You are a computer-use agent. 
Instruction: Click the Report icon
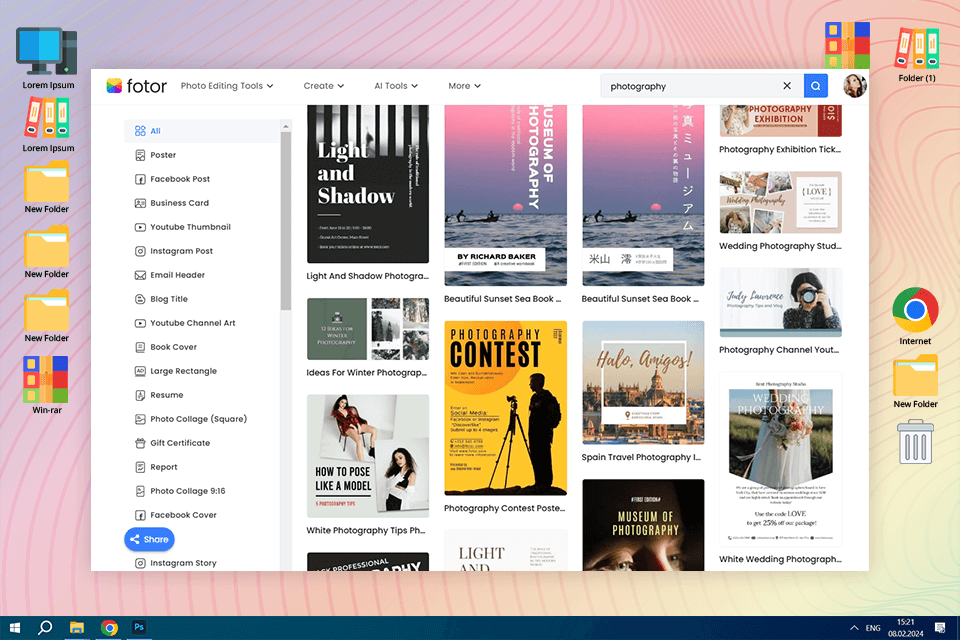140,467
